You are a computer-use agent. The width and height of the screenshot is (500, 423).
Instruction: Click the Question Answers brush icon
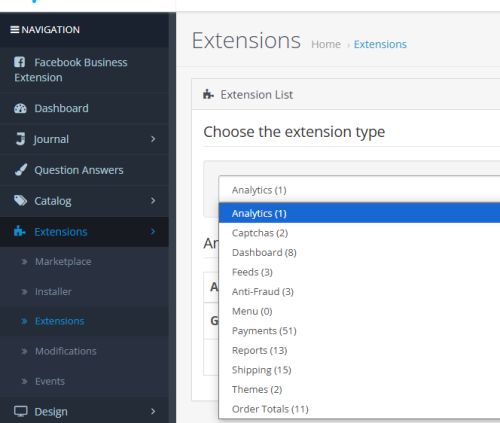tap(21, 170)
